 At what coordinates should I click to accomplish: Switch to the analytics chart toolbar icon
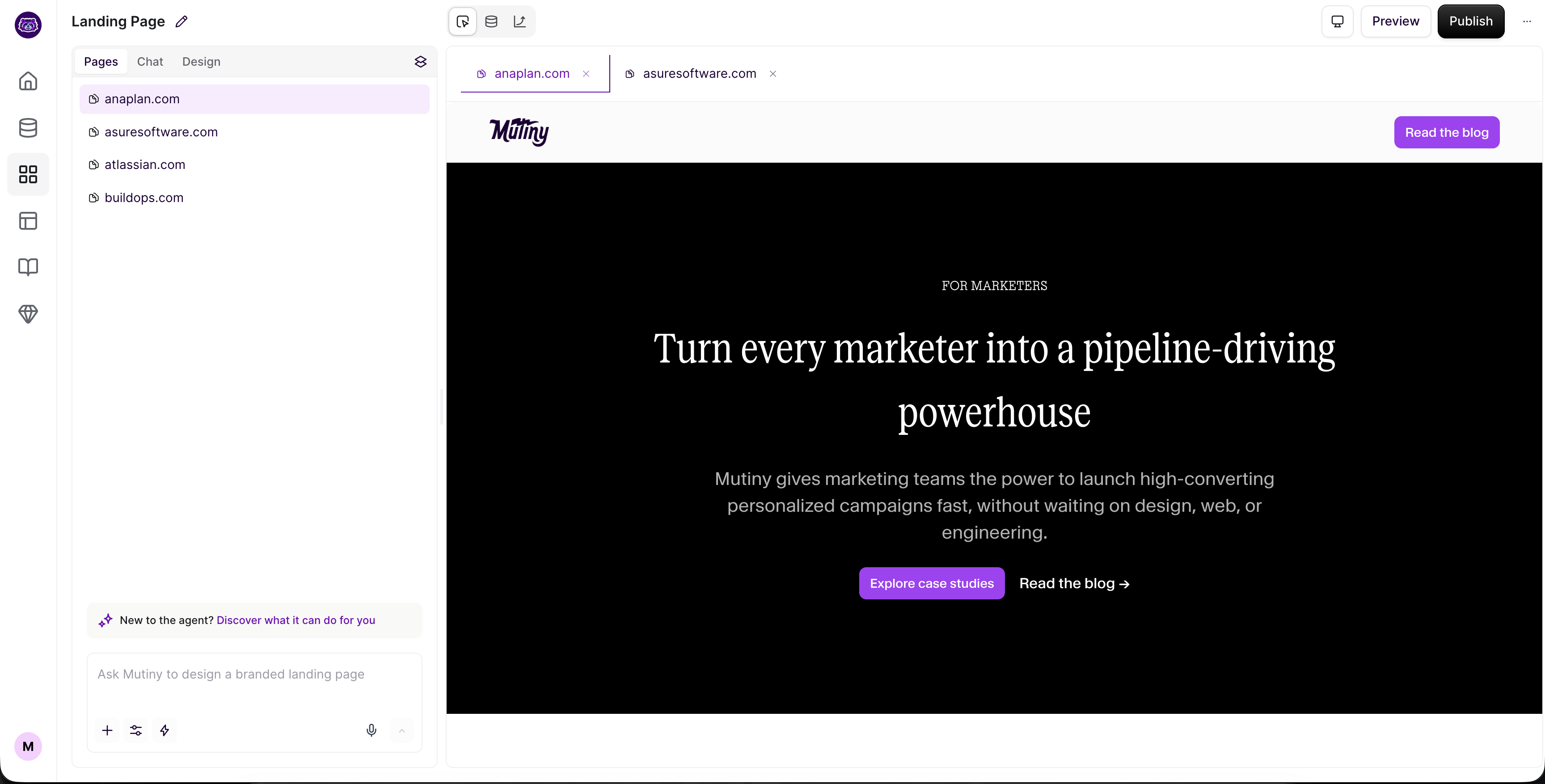tap(520, 21)
